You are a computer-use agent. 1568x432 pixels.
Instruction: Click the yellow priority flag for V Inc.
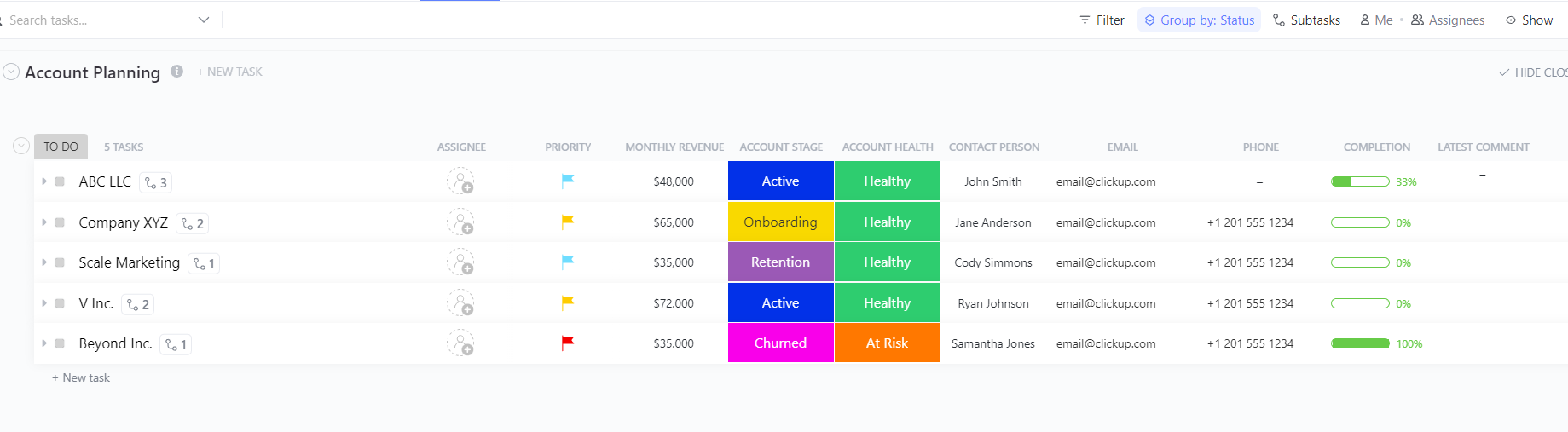coord(568,302)
